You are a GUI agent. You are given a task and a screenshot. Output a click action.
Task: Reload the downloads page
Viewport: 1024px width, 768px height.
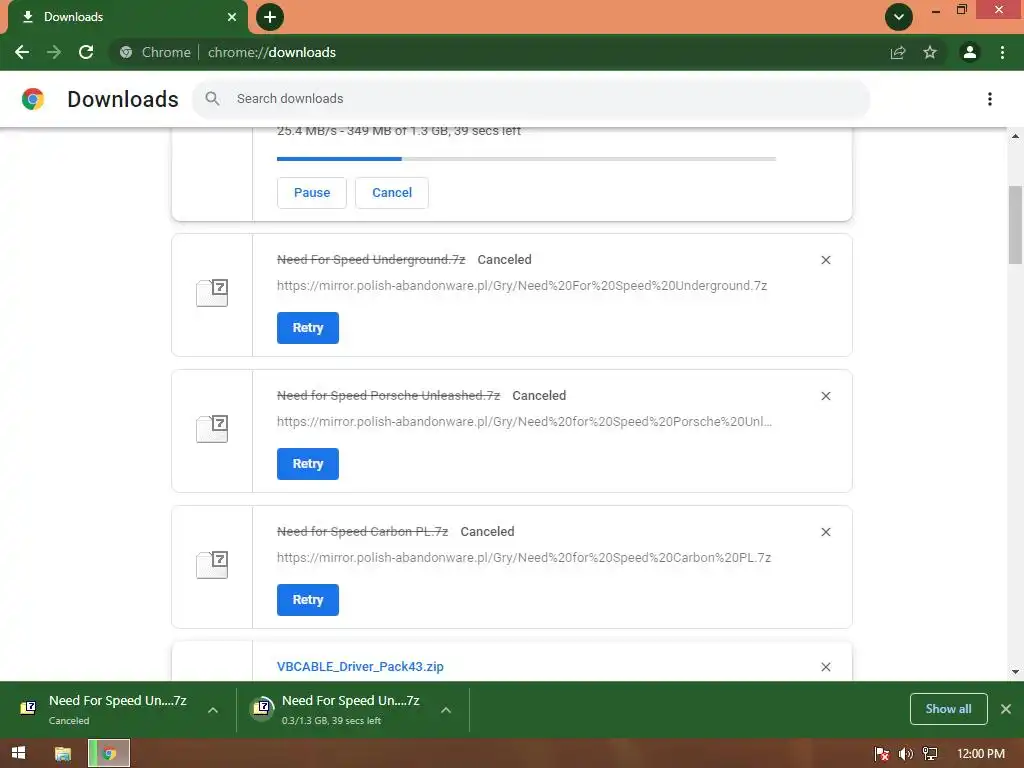pos(86,52)
